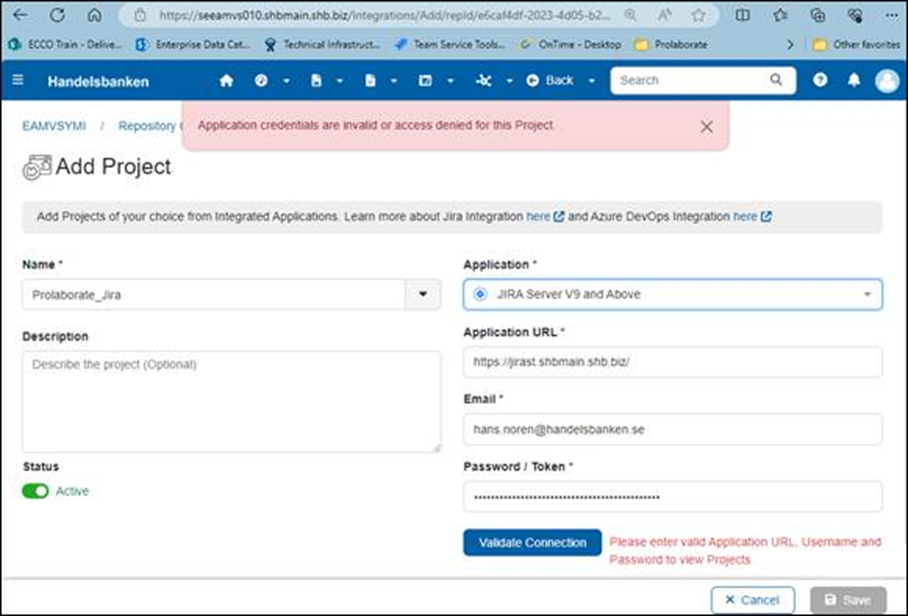This screenshot has height=616, width=908.
Task: Click the zoom magnifier in address bar
Action: (x=630, y=16)
